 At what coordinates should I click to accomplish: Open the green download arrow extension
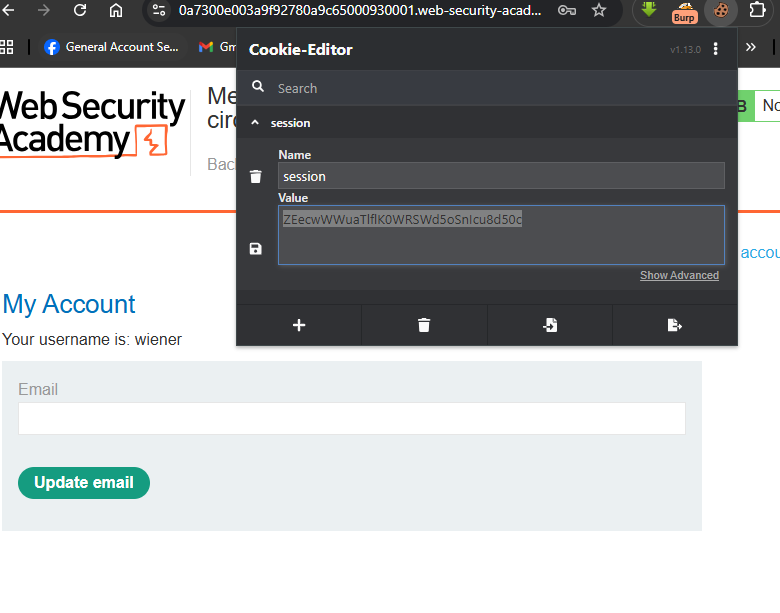[x=649, y=10]
